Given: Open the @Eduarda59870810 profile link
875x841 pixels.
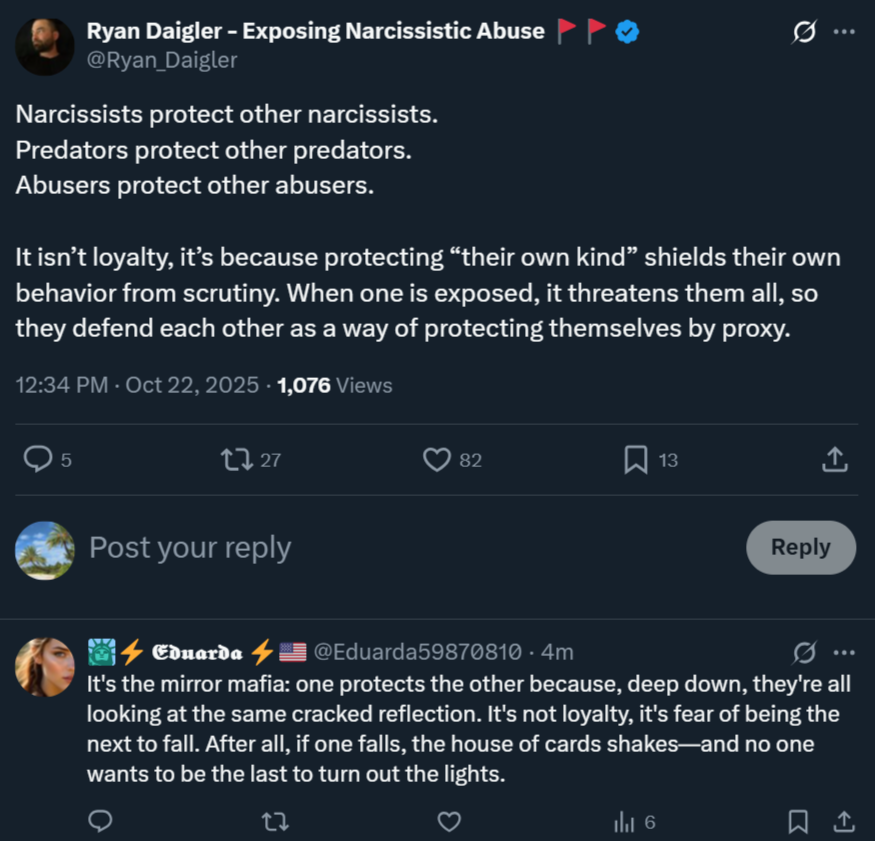Looking at the screenshot, I should click(417, 652).
